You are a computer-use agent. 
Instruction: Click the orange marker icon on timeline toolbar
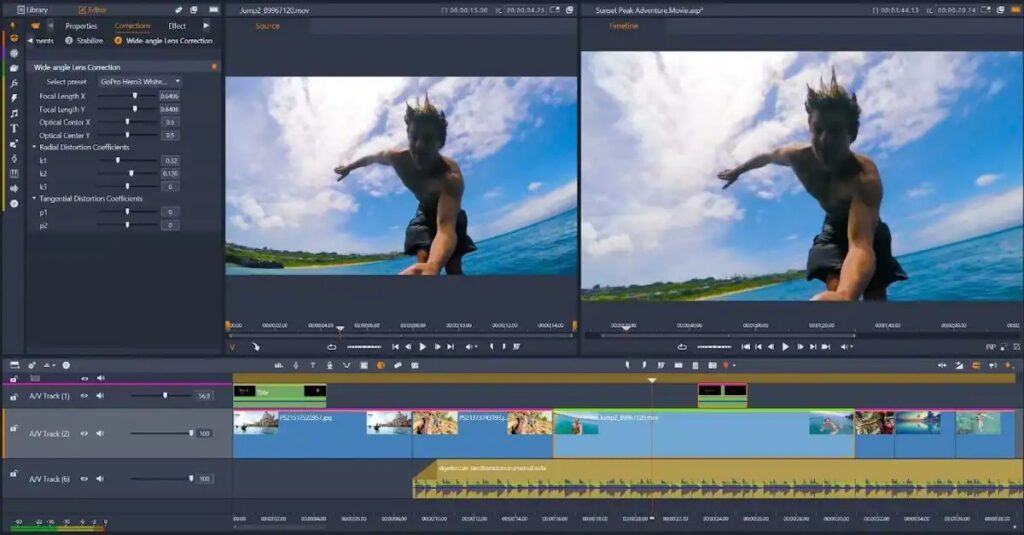point(725,366)
